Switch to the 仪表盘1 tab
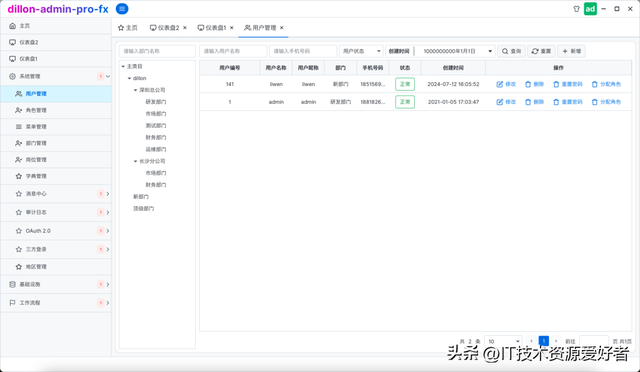 [x=212, y=28]
